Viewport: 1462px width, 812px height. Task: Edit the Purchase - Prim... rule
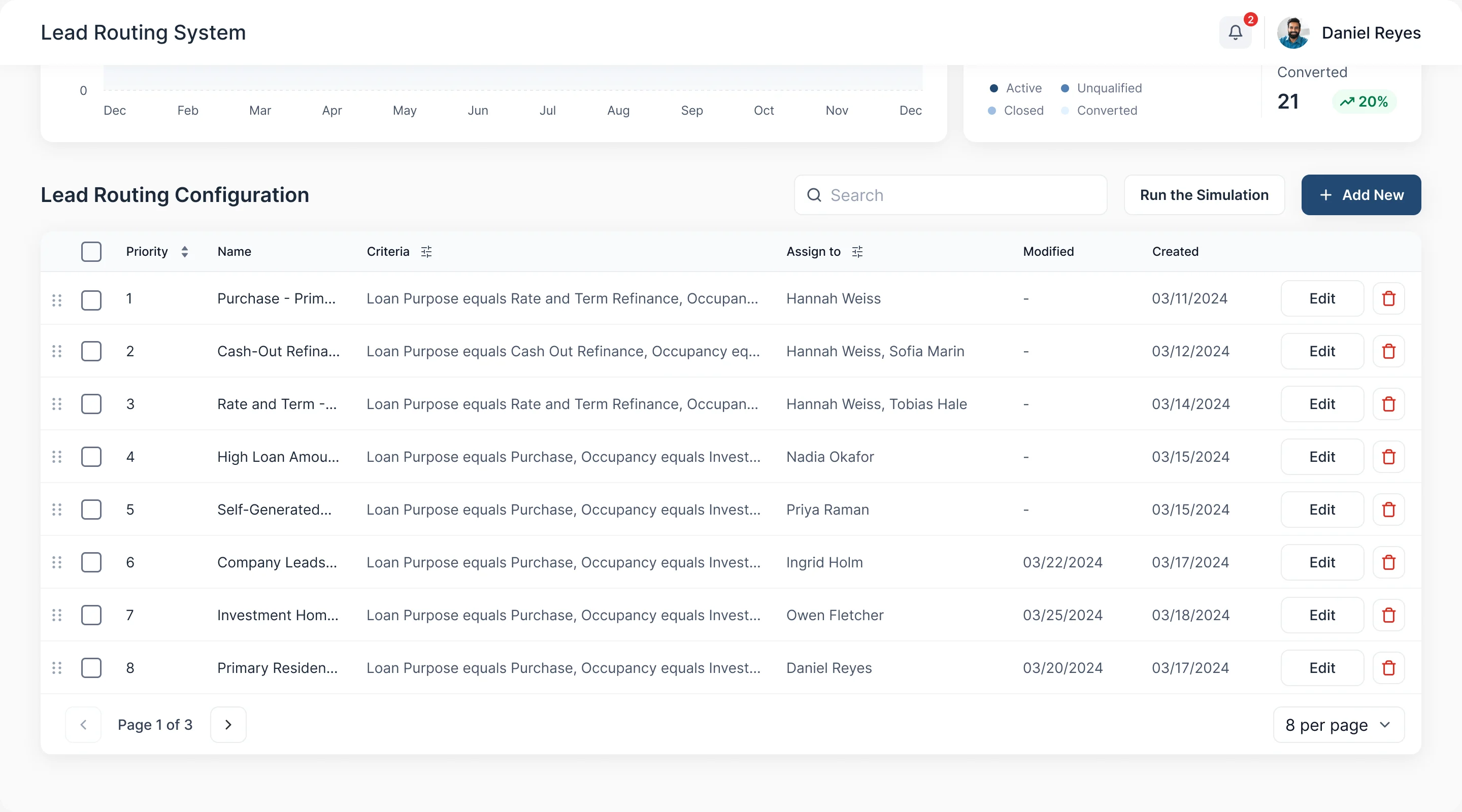click(1322, 298)
